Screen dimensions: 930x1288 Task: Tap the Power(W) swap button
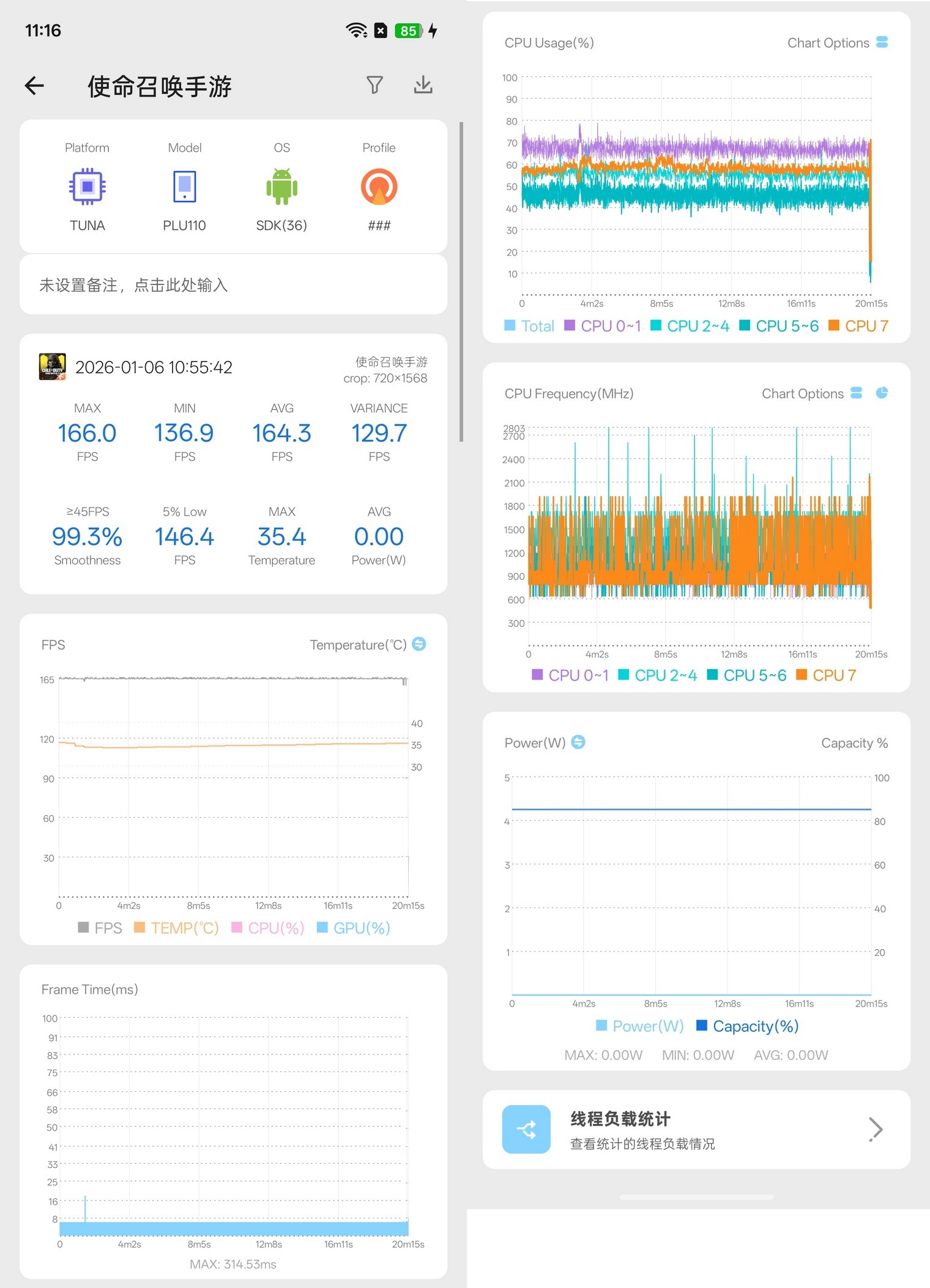tap(578, 742)
